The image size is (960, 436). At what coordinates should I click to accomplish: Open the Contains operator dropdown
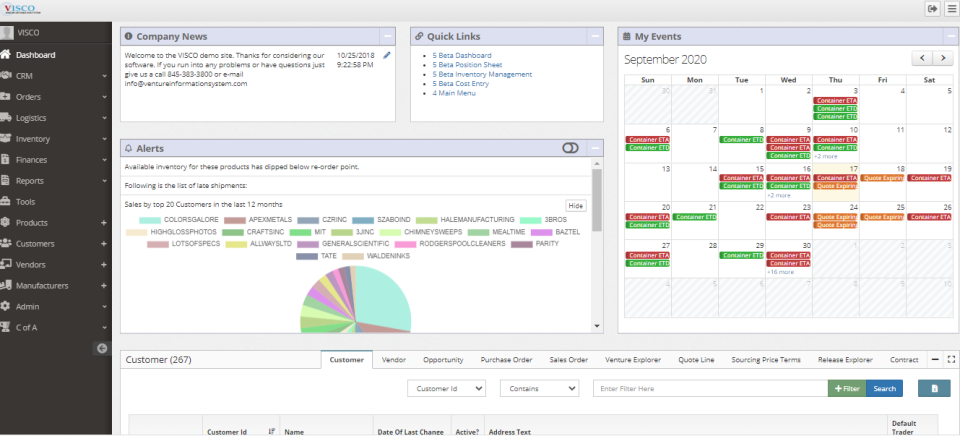(539, 388)
